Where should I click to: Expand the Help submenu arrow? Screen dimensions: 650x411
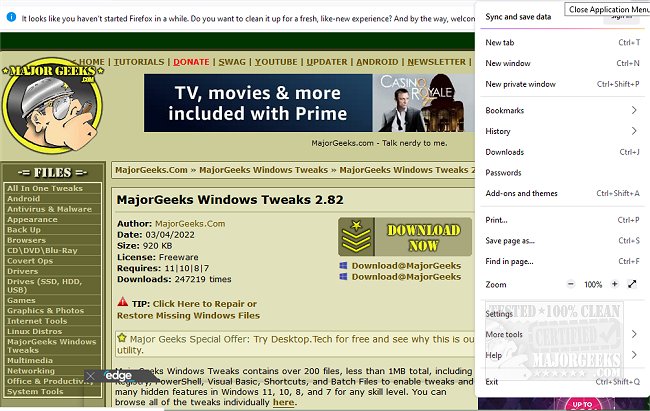point(634,355)
